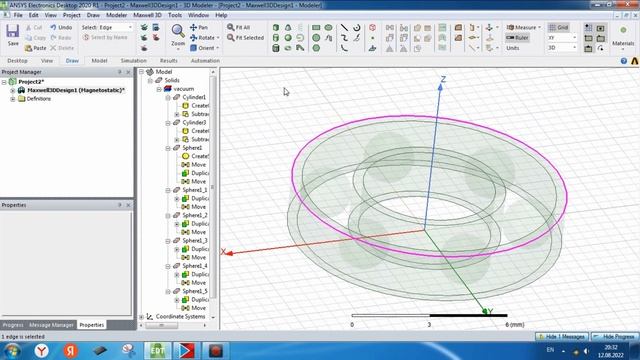640x360 pixels.
Task: Expand the Definitions folder in Project Manager
Action: (13, 99)
